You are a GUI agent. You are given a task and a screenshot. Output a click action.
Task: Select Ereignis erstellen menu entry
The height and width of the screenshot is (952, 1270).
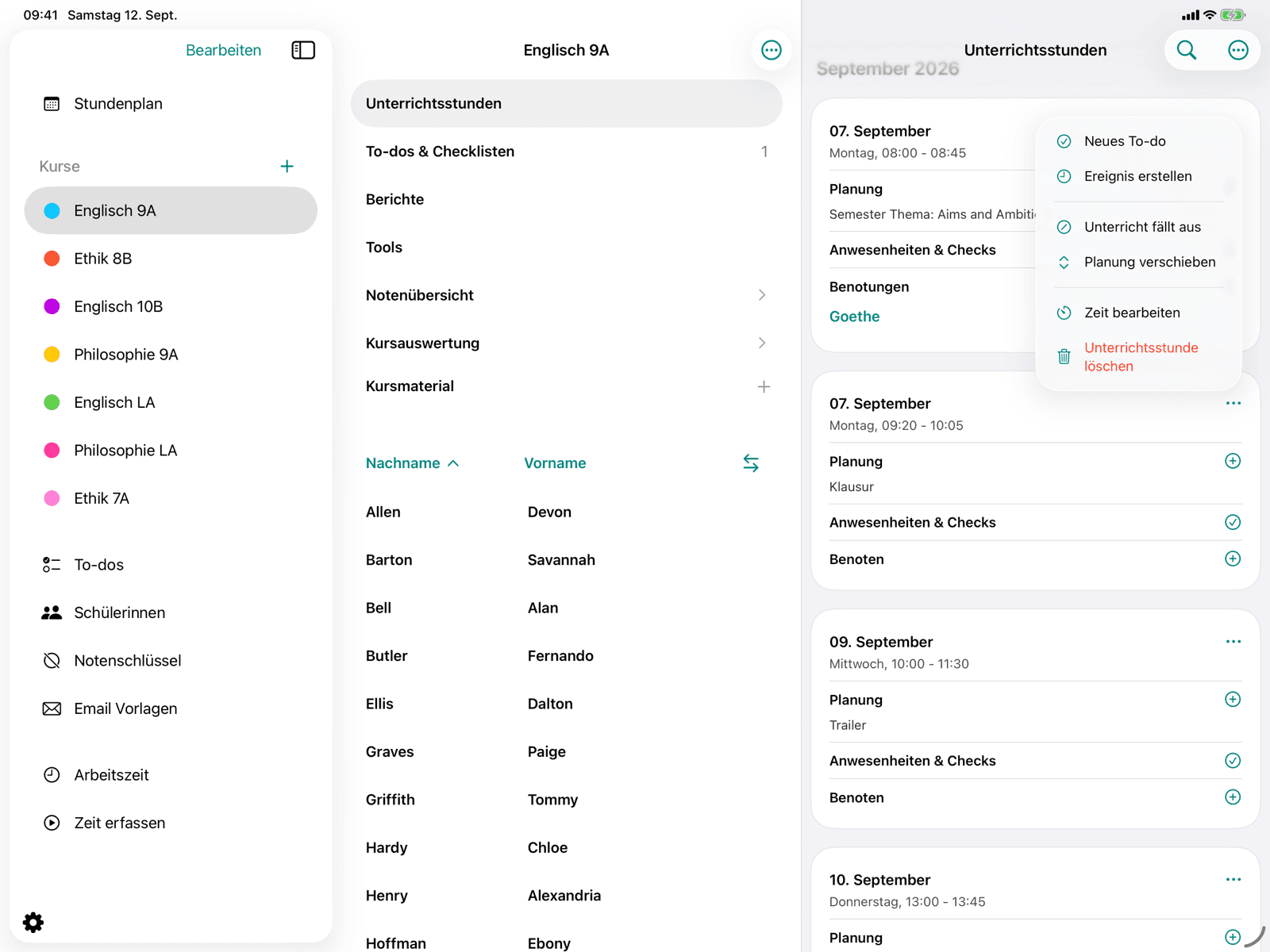coord(1138,176)
